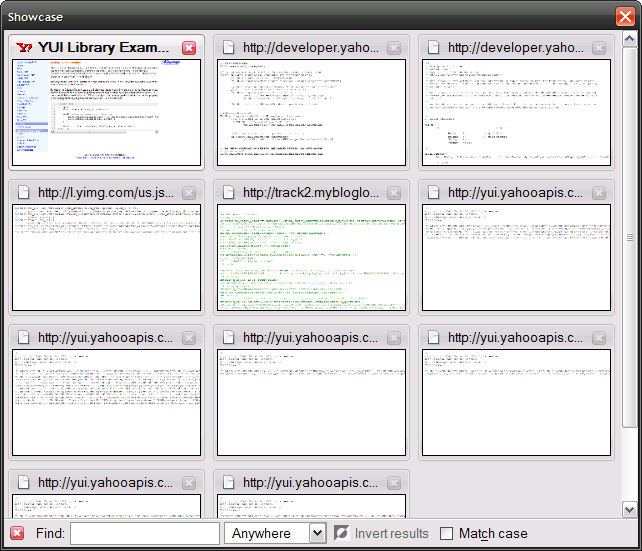
Task: Click the vertical scrollbar thumb
Action: 630,238
